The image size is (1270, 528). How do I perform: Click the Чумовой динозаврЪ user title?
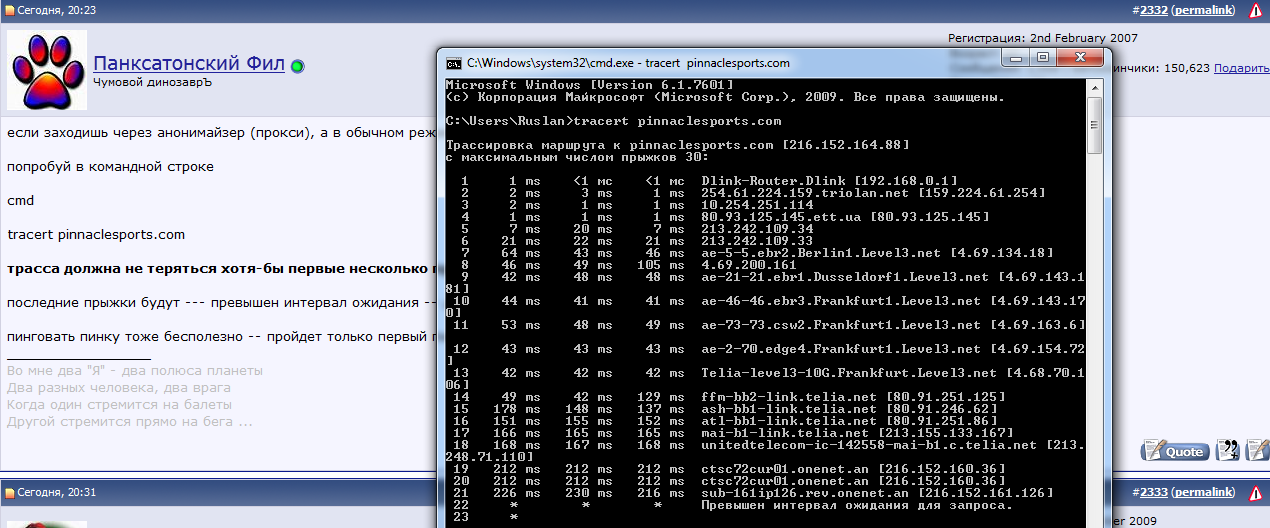(152, 83)
